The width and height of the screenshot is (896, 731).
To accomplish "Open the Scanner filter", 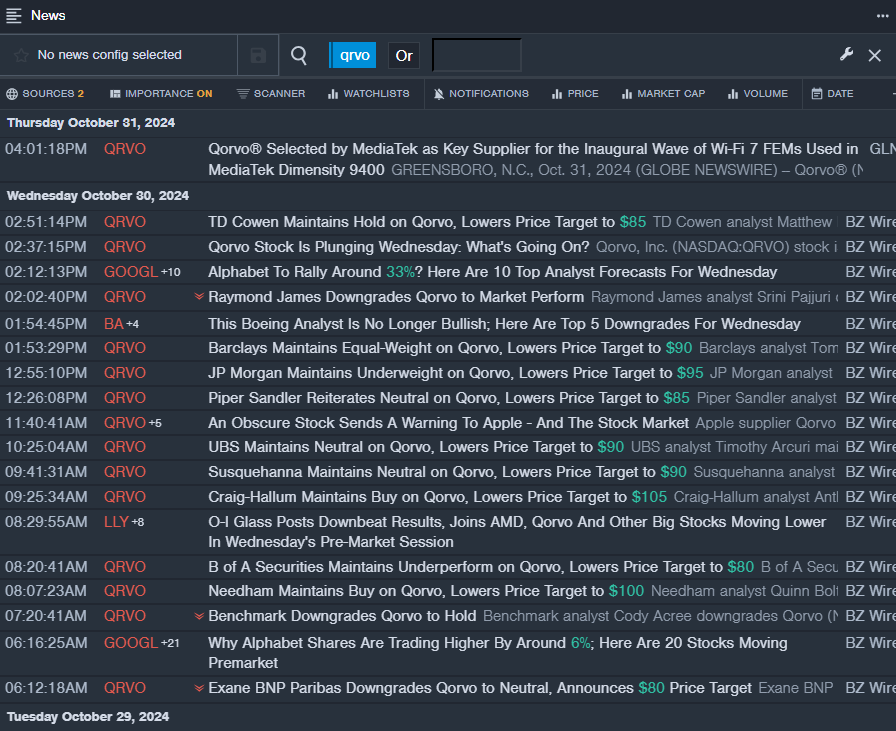I will coord(271,94).
